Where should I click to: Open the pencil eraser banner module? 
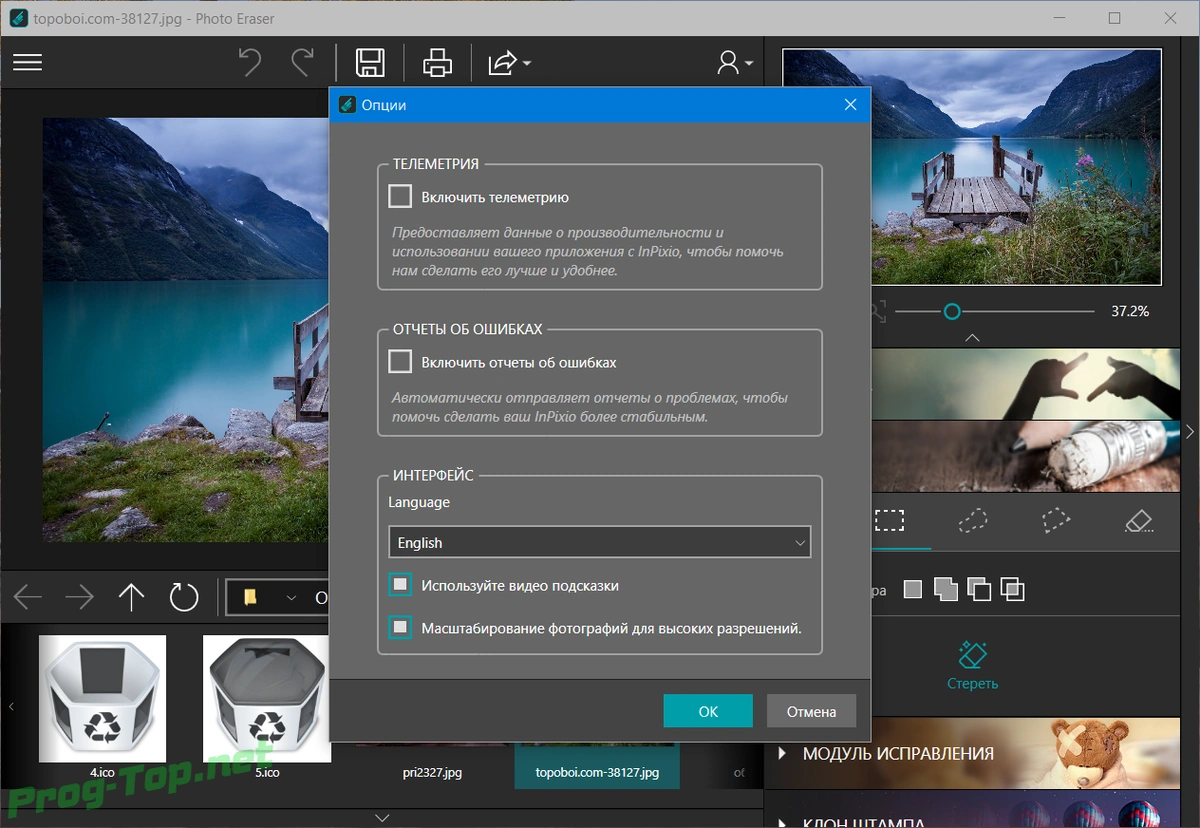pos(1025,456)
